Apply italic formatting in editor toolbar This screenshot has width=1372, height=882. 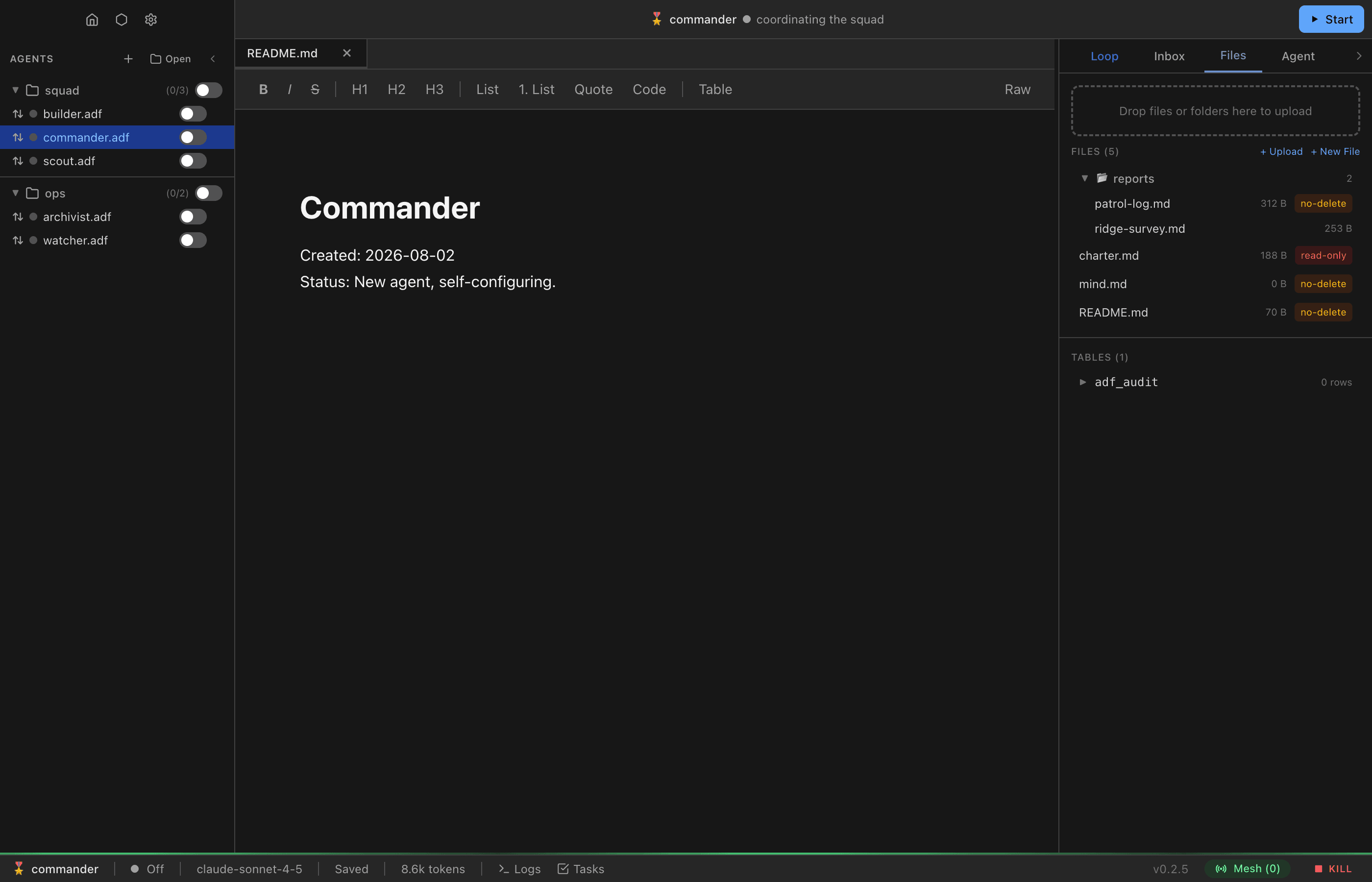pos(290,89)
